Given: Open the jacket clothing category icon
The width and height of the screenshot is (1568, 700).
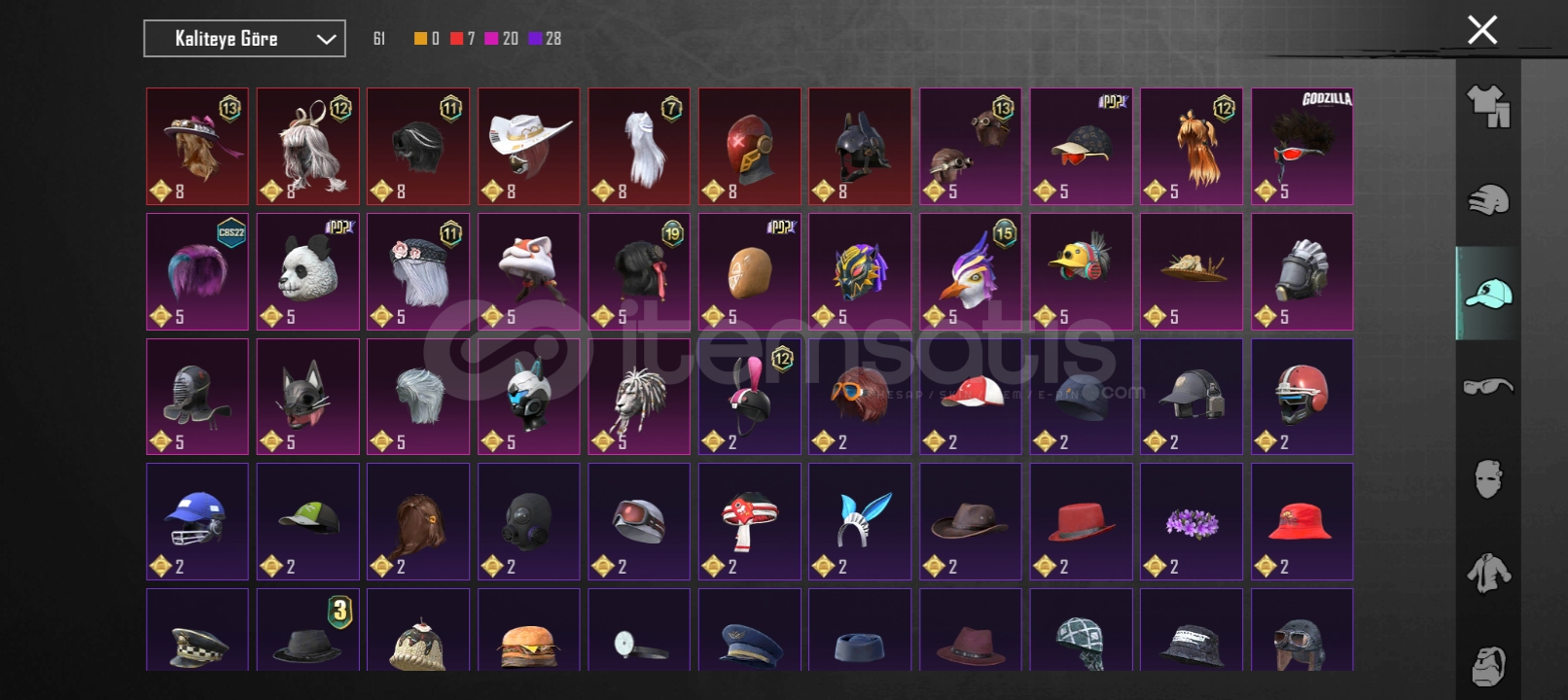Looking at the screenshot, I should click(1488, 573).
